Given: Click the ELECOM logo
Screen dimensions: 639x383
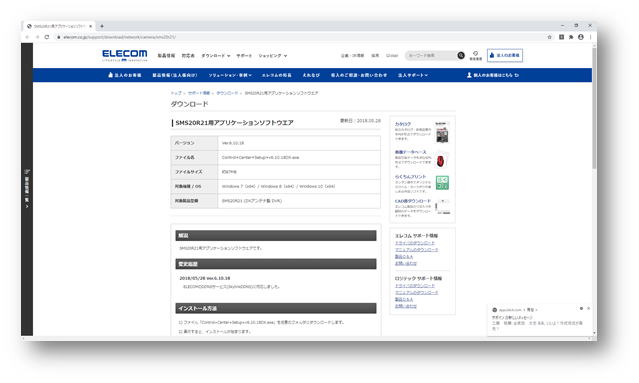Looking at the screenshot, I should pyautogui.click(x=125, y=55).
